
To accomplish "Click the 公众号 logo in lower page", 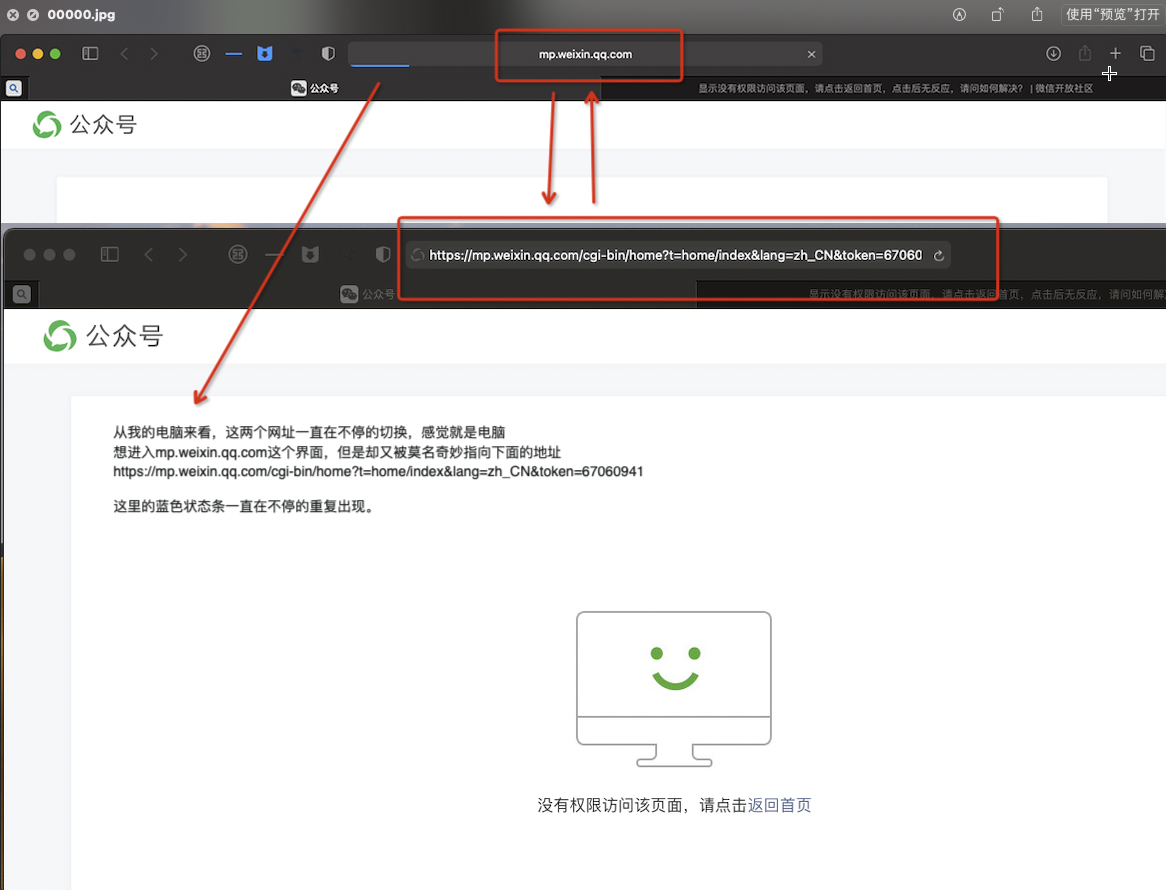I will pyautogui.click(x=103, y=335).
